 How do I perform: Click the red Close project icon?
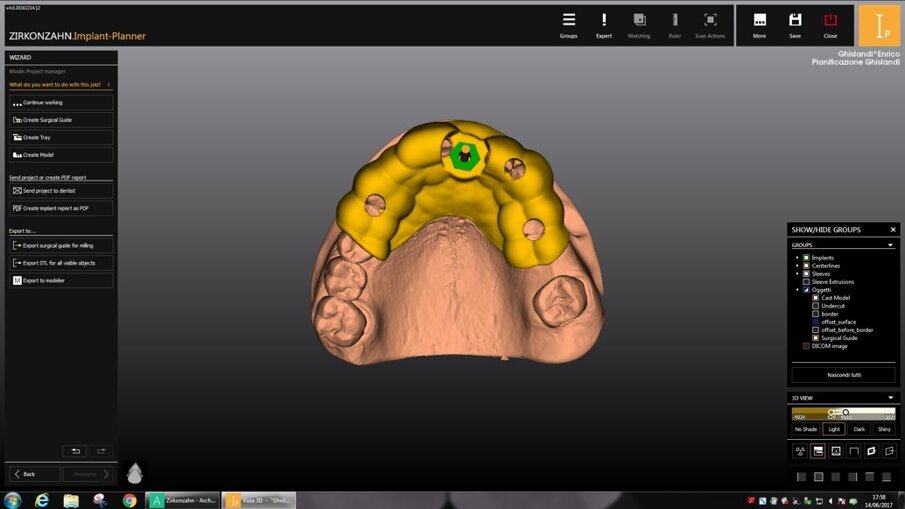[x=830, y=26]
